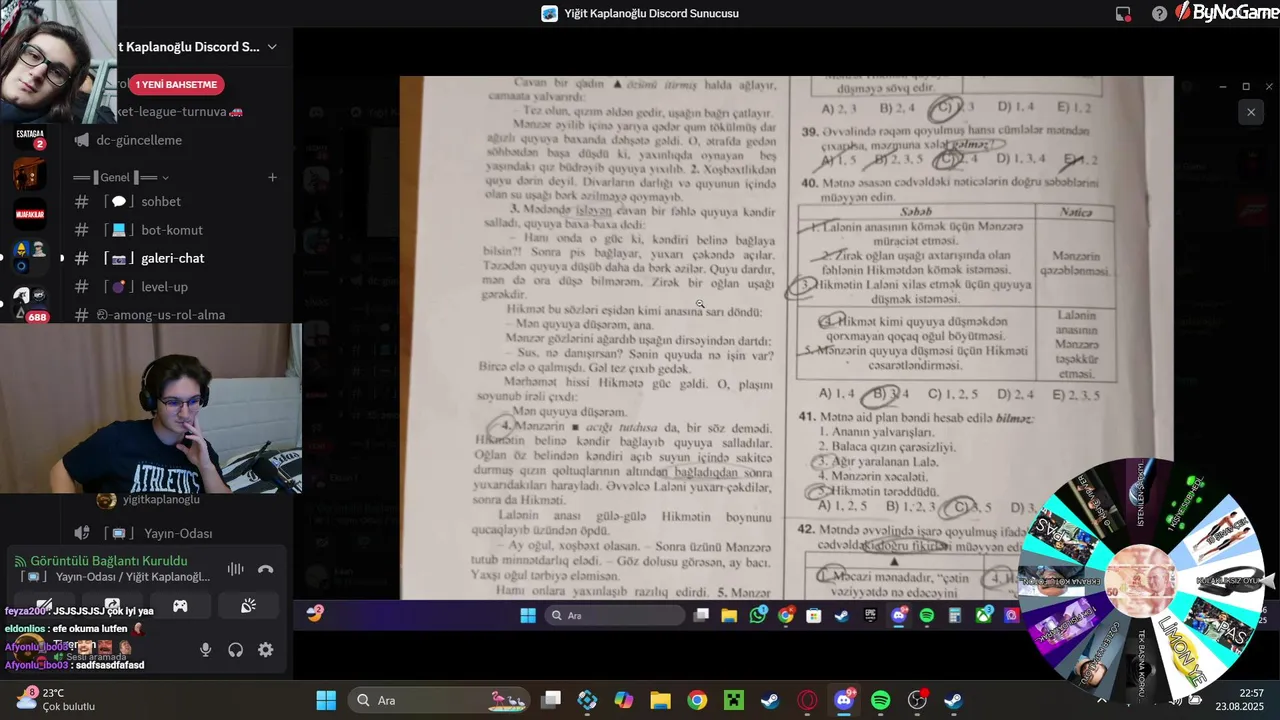Image resolution: width=1280 pixels, height=720 pixels.
Task: Disconnect from the voice call
Action: [265, 569]
